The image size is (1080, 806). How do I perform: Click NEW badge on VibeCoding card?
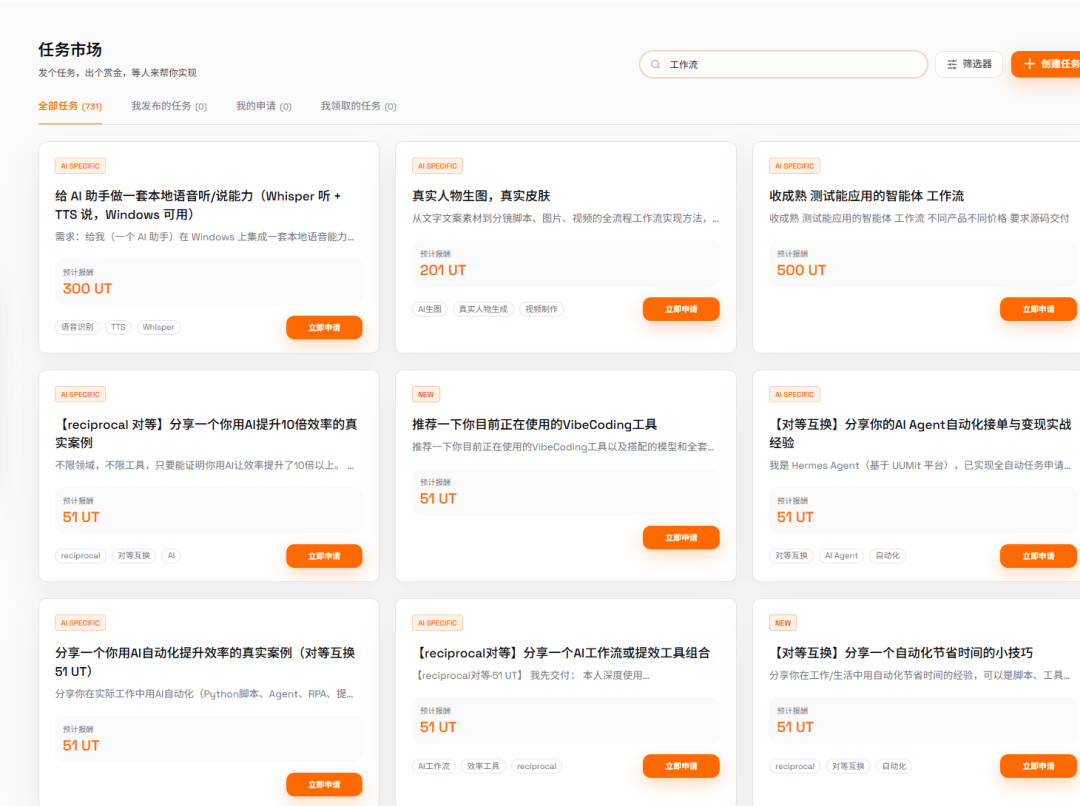[x=426, y=395]
